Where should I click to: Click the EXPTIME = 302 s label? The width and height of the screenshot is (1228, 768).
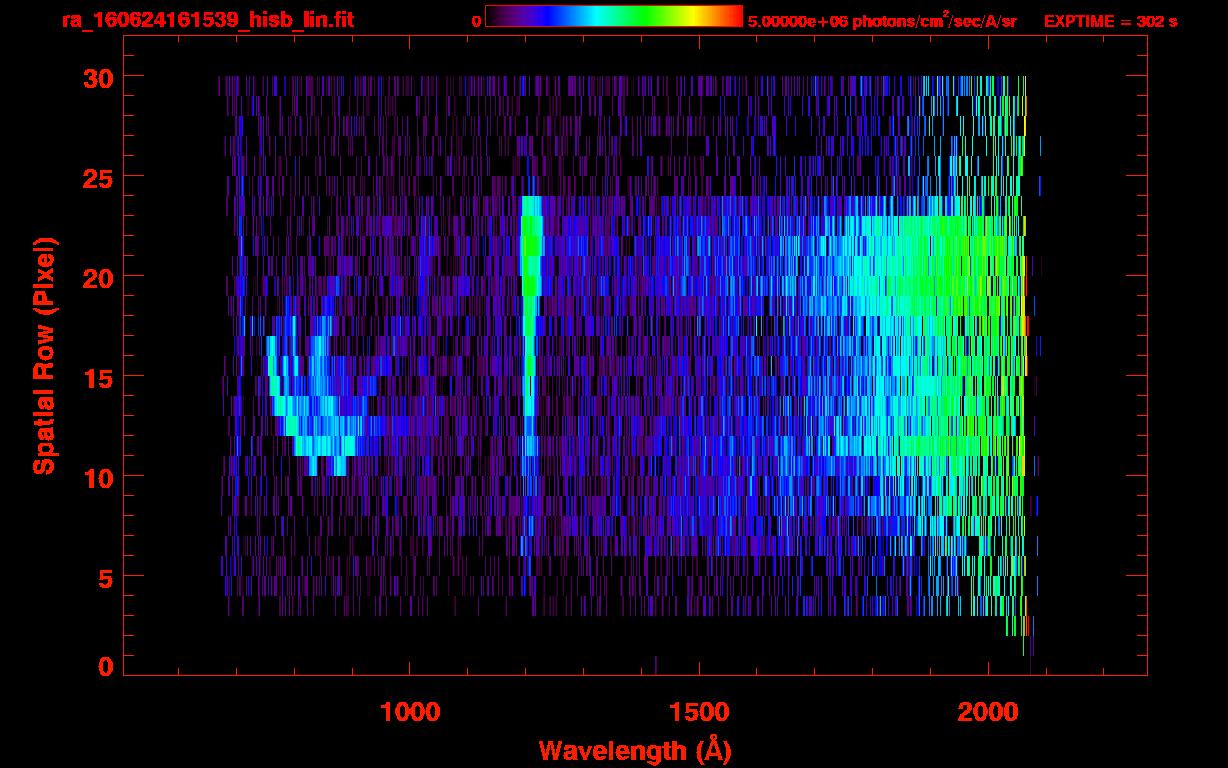1110,21
